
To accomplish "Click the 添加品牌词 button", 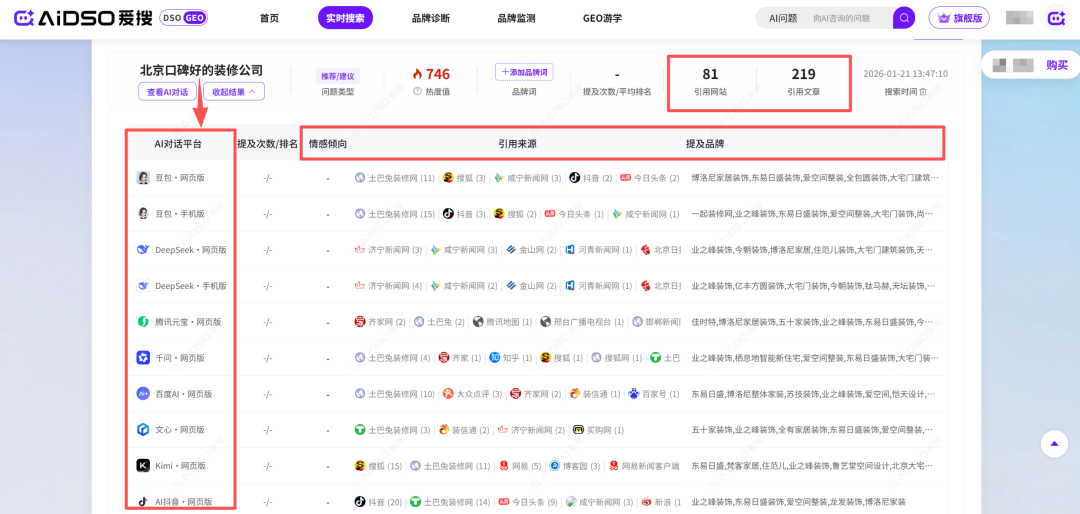I will [x=524, y=72].
